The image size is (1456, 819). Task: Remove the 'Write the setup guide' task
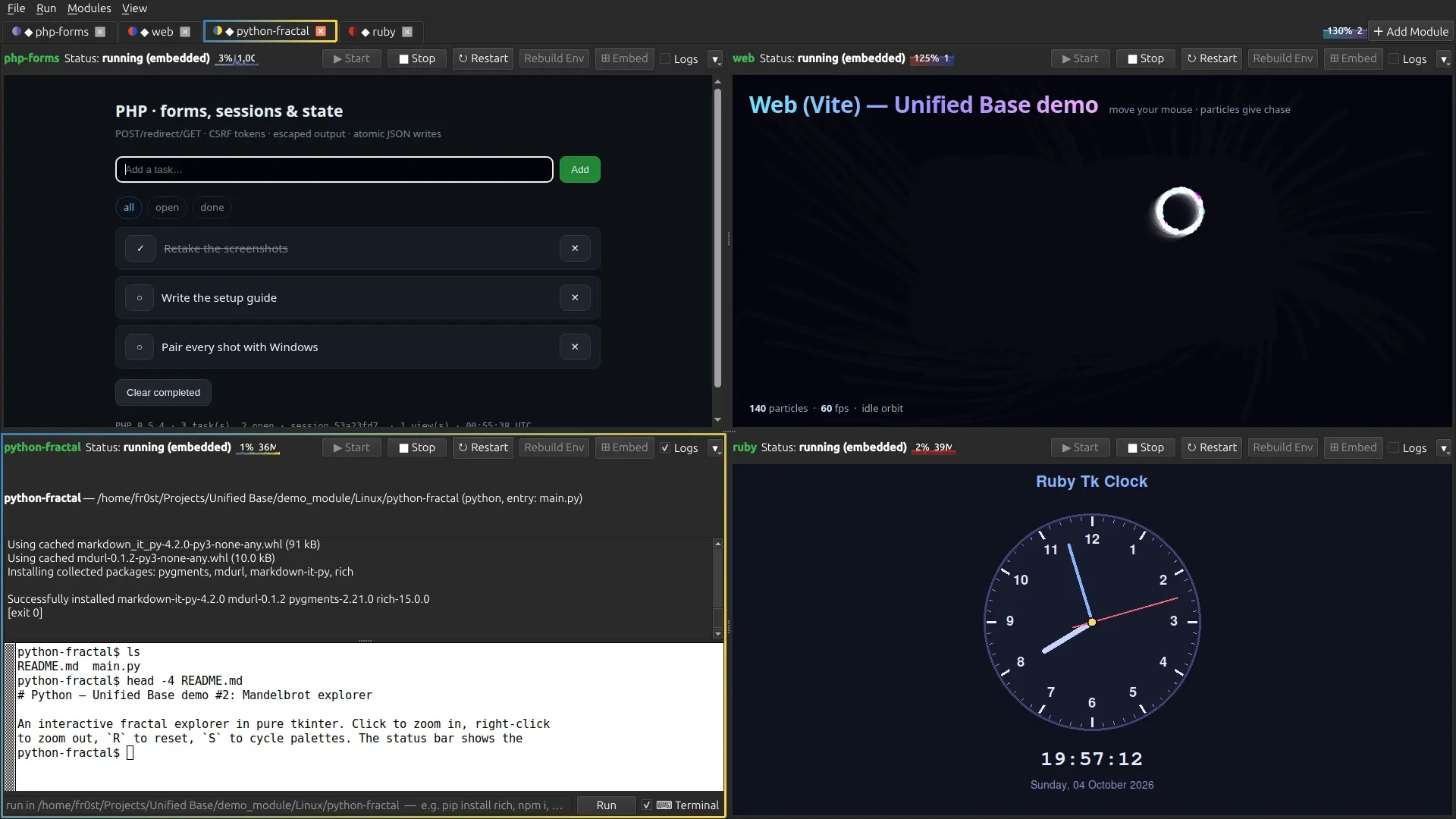pos(575,297)
